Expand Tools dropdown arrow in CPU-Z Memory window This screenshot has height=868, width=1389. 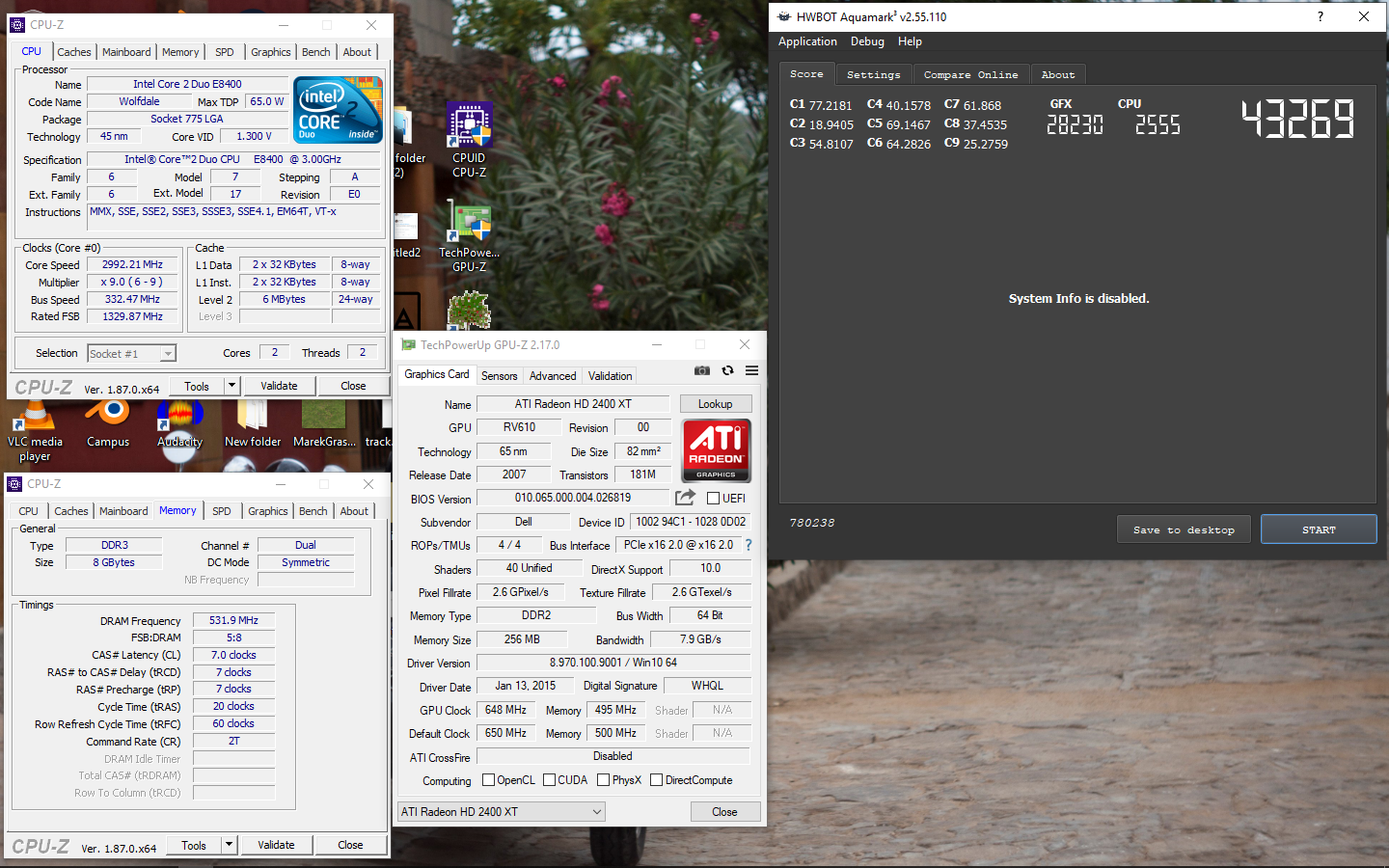tap(229, 845)
